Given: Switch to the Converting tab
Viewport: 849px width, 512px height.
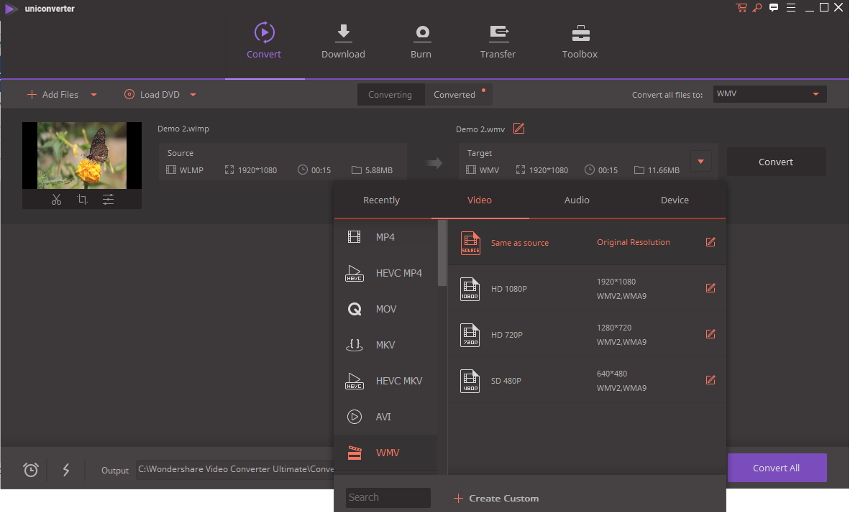Looking at the screenshot, I should coord(390,95).
